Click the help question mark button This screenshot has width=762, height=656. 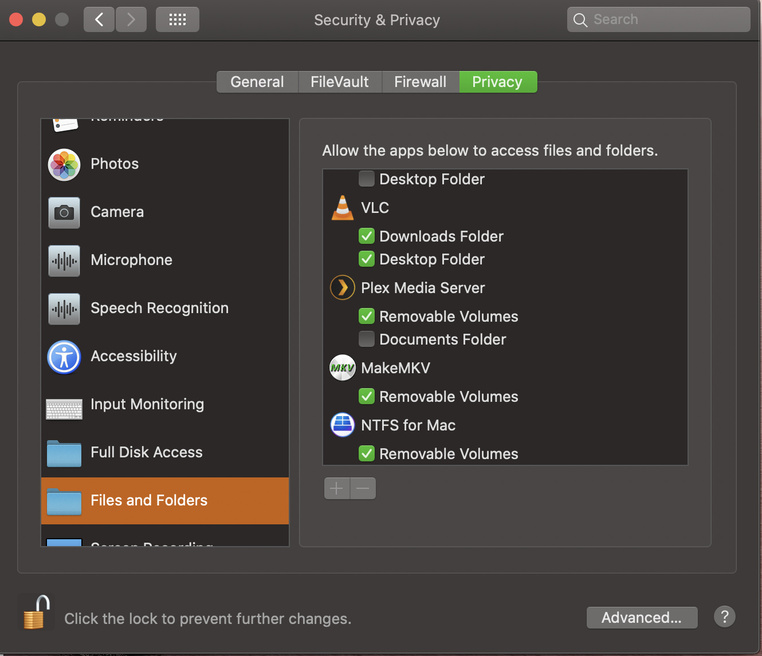724,617
